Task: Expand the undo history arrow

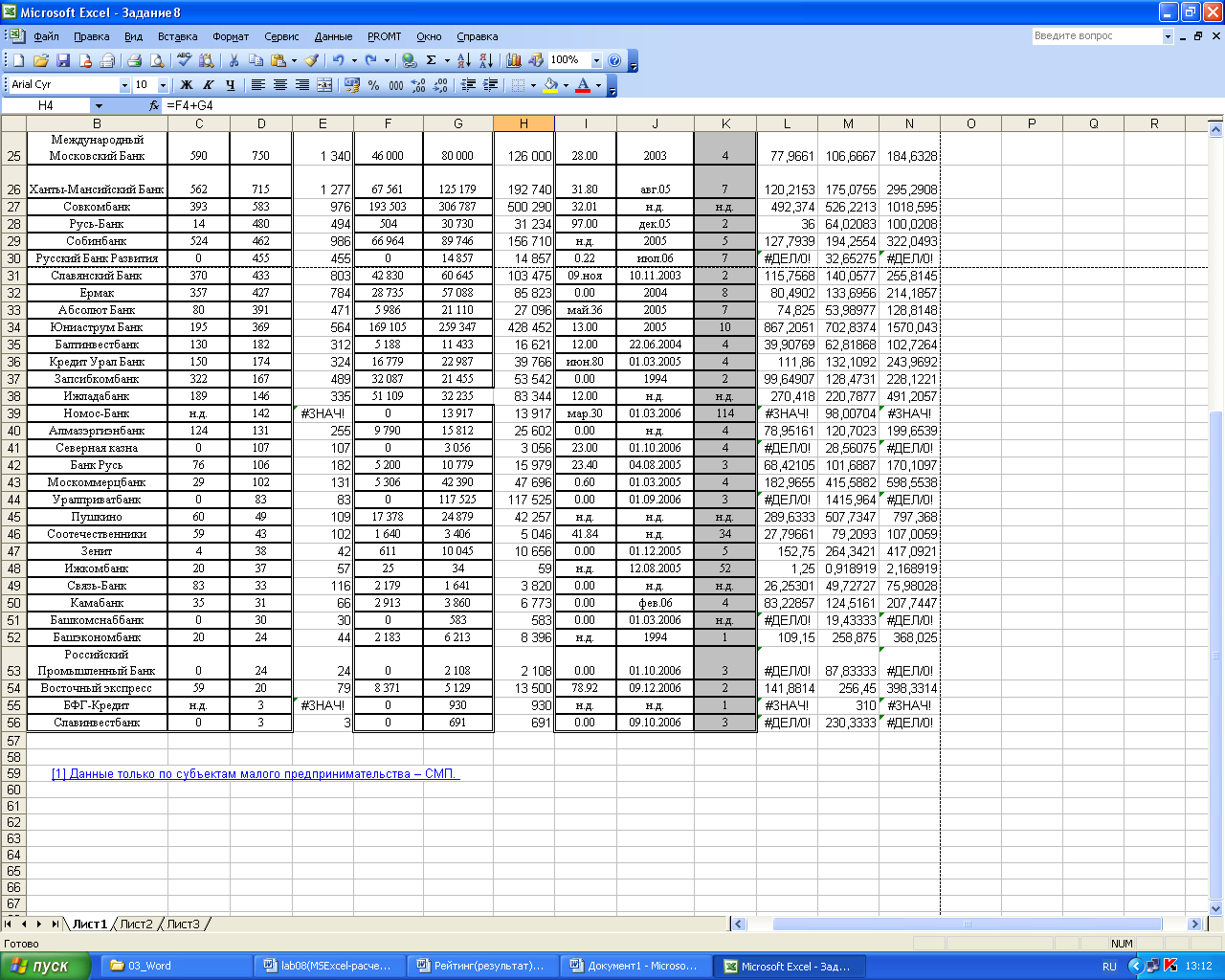Action: click(x=354, y=60)
